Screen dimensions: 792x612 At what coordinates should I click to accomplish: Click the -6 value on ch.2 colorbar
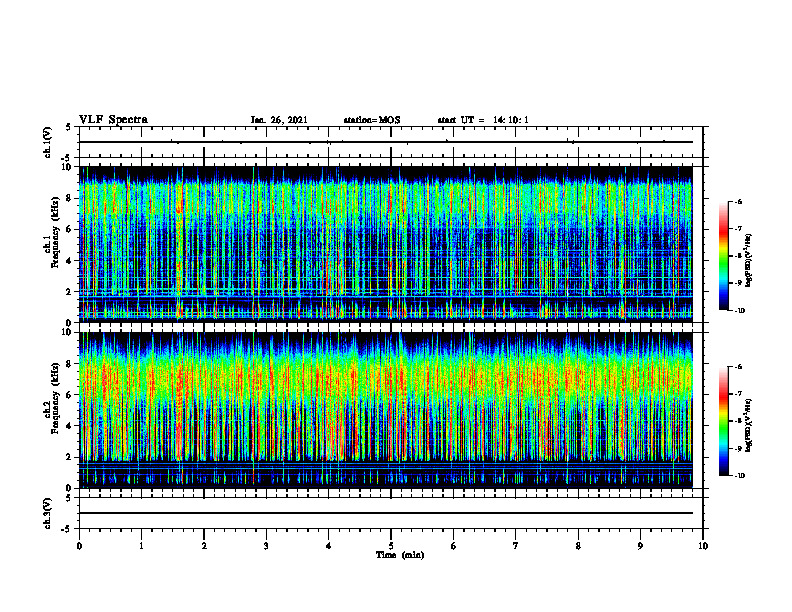(x=738, y=367)
